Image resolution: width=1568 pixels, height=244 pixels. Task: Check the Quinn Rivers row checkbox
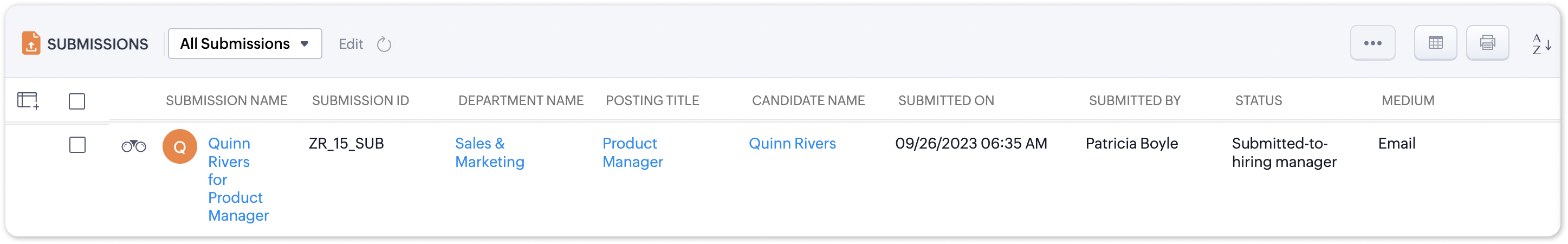pyautogui.click(x=77, y=145)
